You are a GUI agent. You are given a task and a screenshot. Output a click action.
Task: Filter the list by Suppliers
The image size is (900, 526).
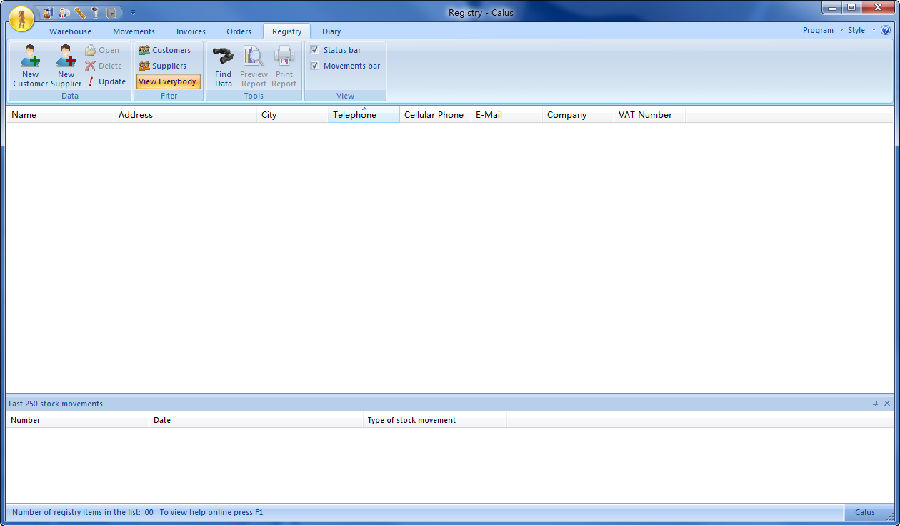pos(163,66)
